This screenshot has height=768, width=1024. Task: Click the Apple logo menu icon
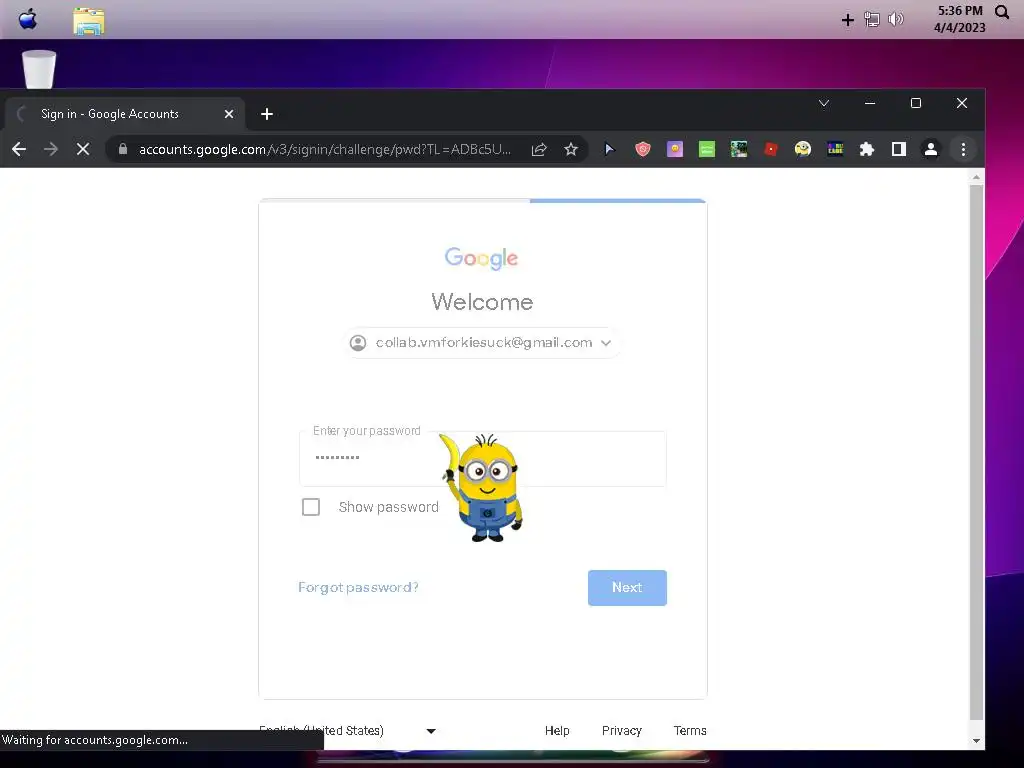(27, 20)
